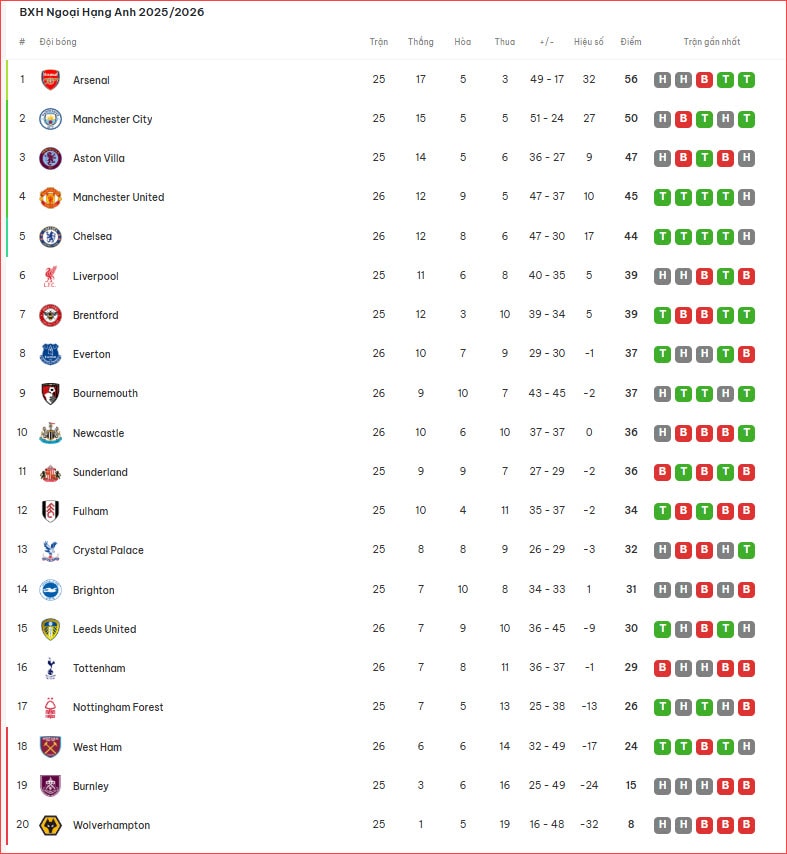Screen dimensions: 787x854
Task: Select the Nottingham Forest team name
Action: 118,707
